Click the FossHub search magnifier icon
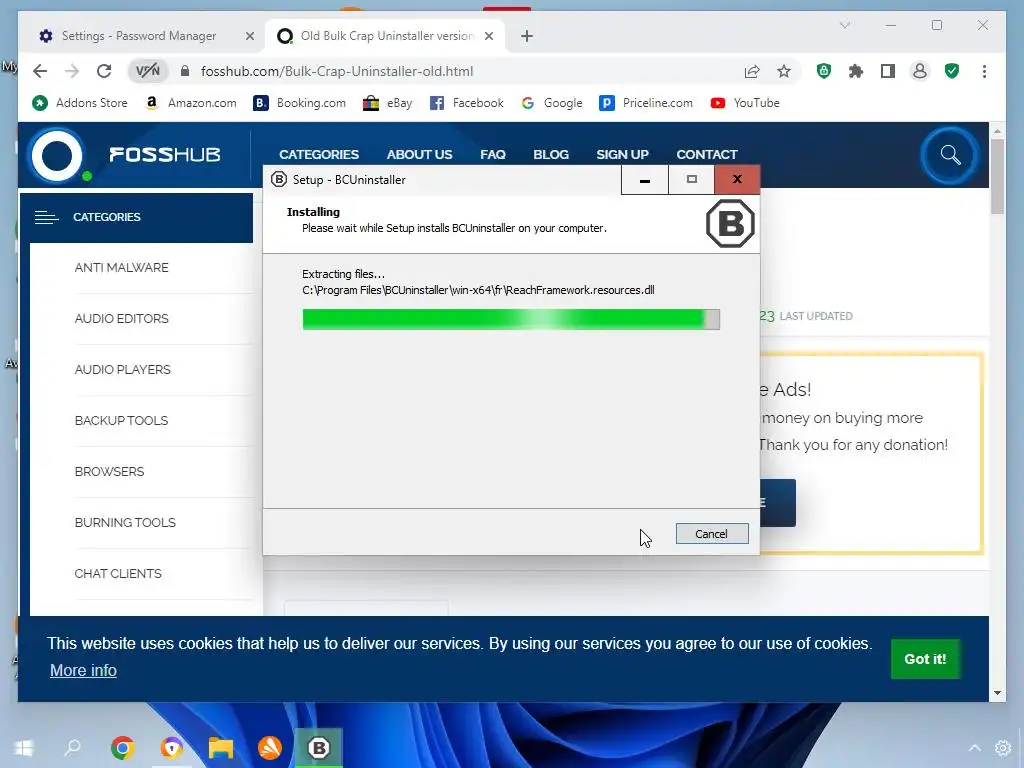Image resolution: width=1024 pixels, height=768 pixels. click(950, 155)
